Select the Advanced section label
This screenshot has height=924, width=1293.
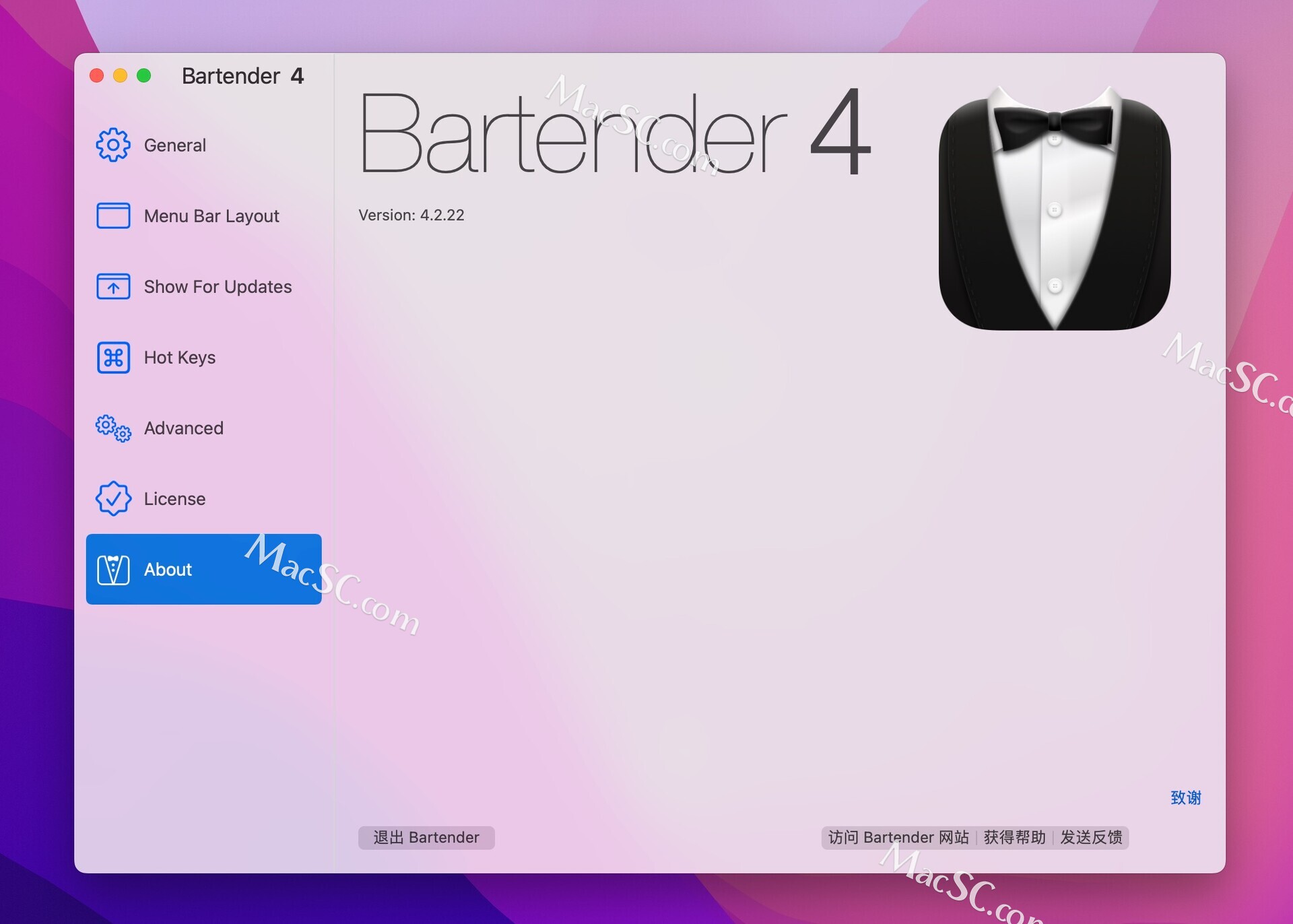tap(184, 428)
